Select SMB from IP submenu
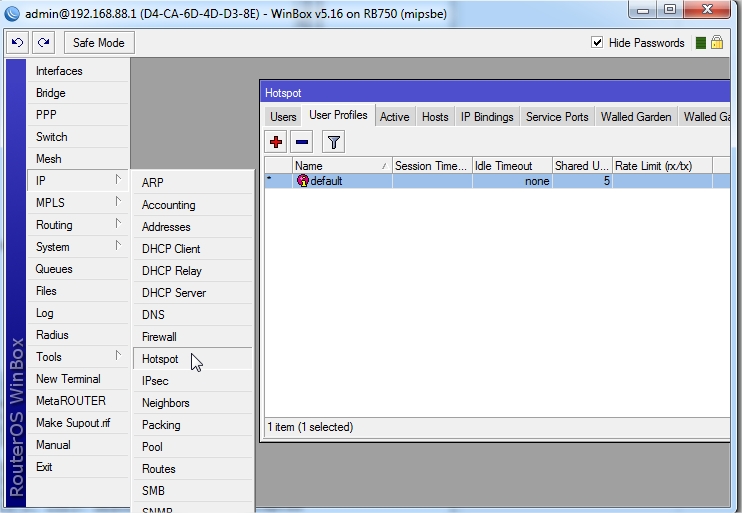 (193, 491)
